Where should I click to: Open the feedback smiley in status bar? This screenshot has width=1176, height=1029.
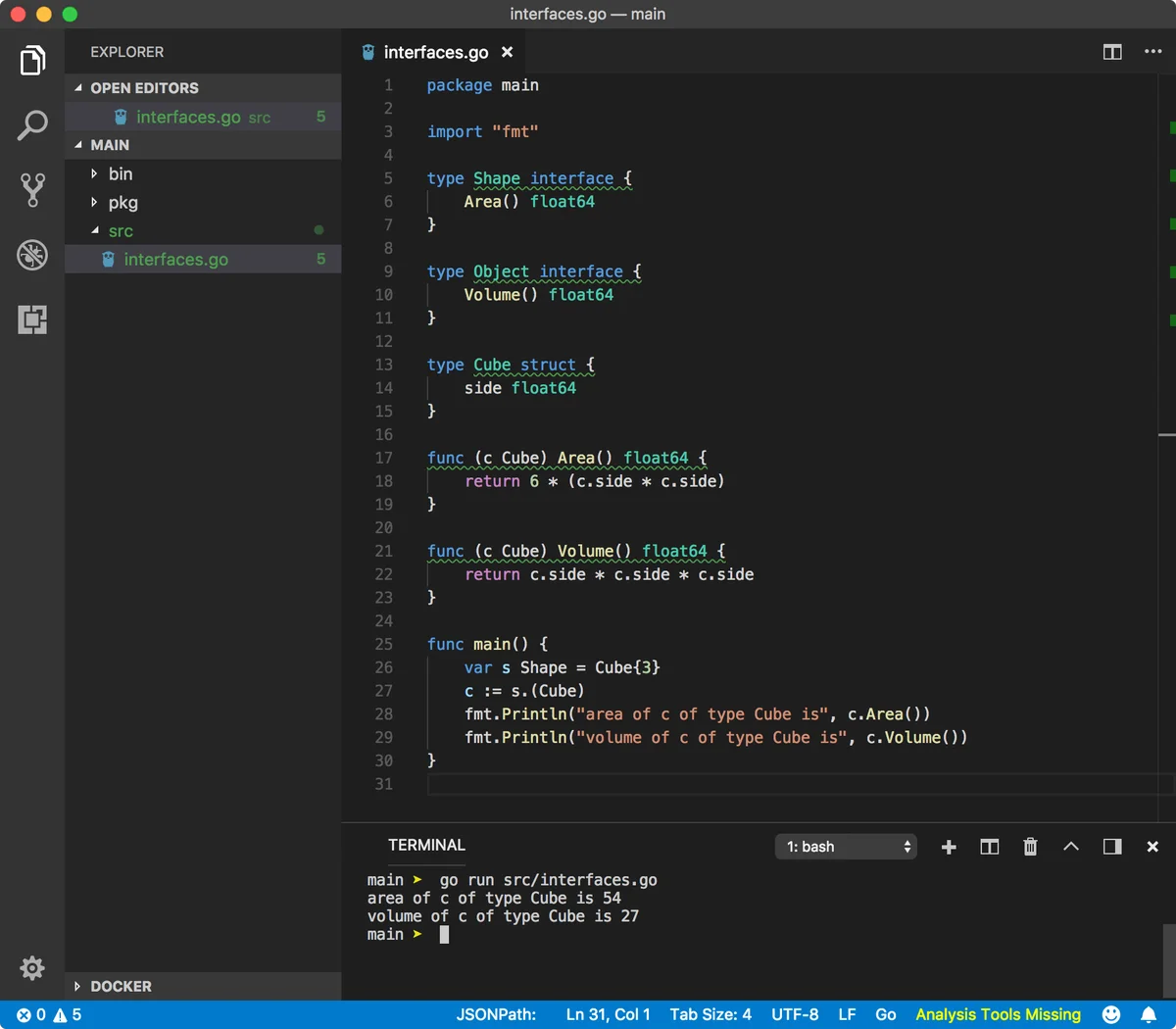point(1111,1014)
